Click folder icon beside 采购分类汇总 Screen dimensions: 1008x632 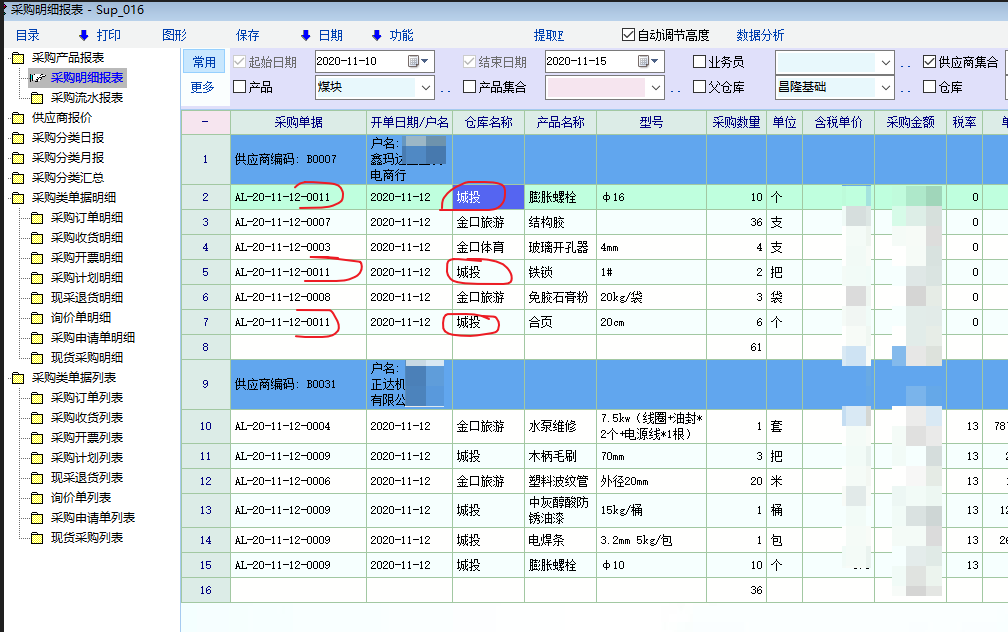click(18, 178)
